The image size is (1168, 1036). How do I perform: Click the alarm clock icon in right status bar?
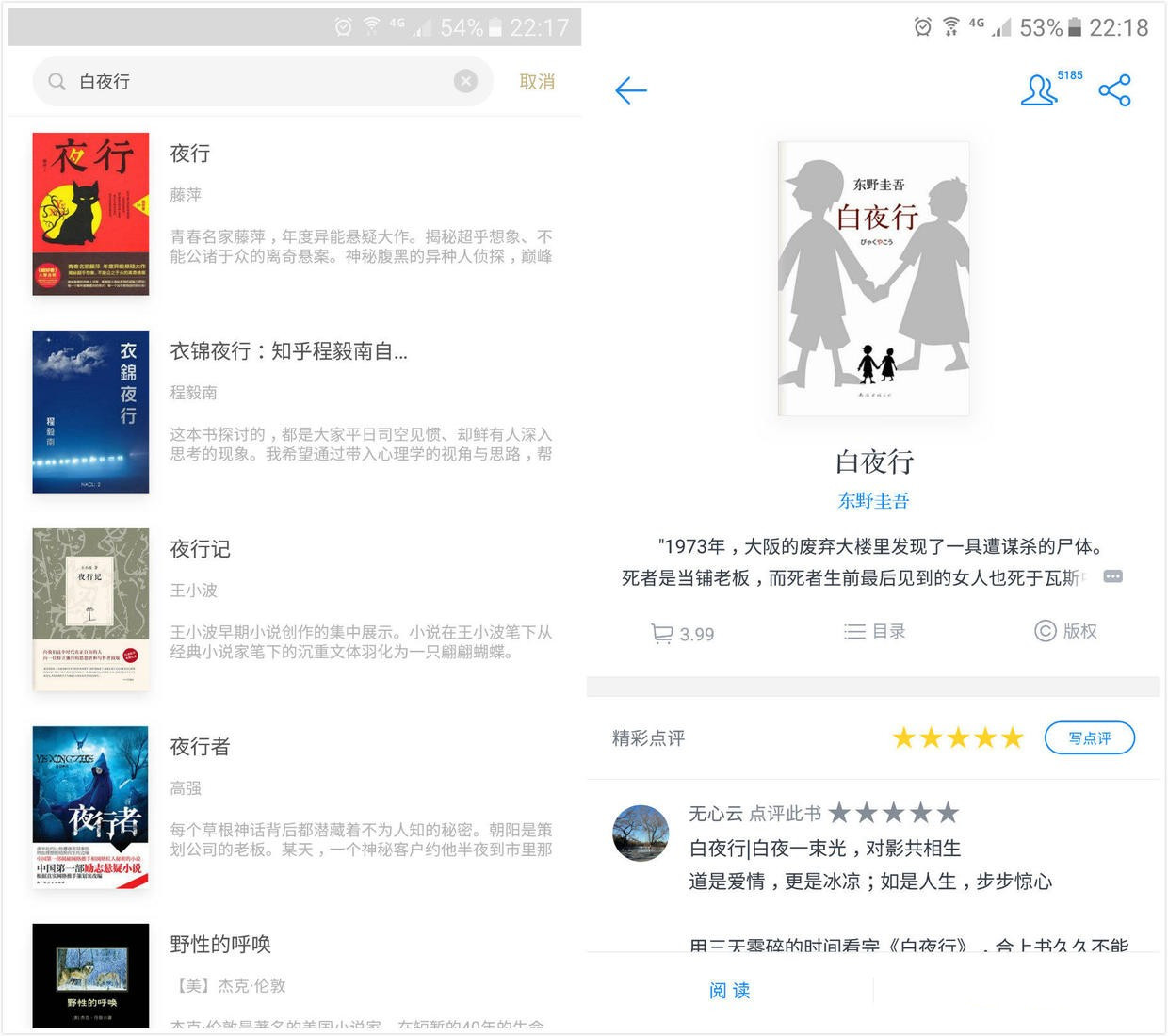point(923,27)
